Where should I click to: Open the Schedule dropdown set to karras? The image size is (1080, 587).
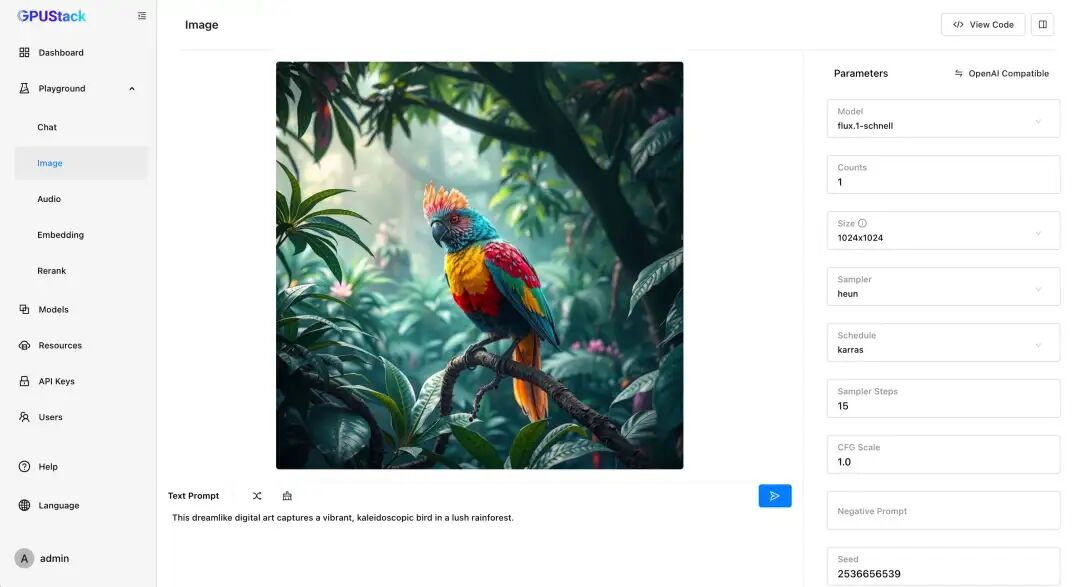tap(943, 343)
